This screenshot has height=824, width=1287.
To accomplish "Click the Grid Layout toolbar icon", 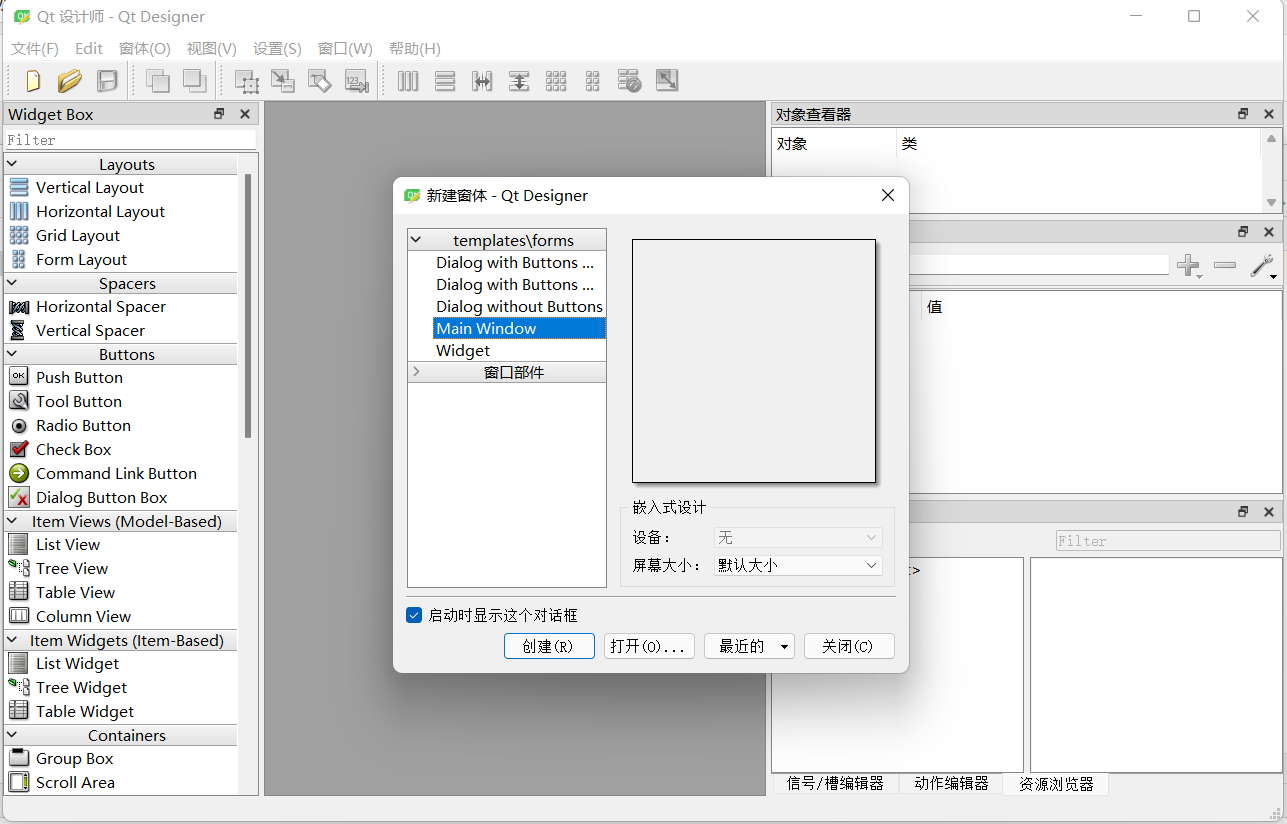I will tap(556, 81).
